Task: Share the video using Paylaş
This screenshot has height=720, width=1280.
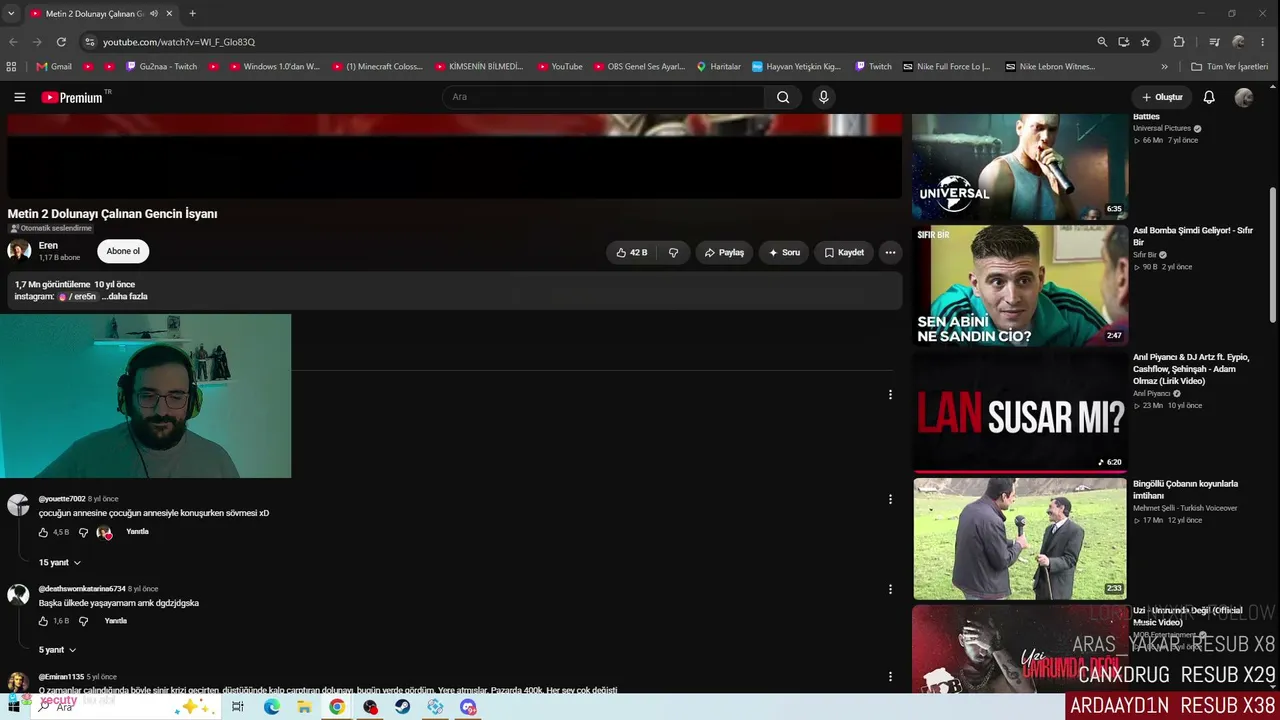Action: 724,253
